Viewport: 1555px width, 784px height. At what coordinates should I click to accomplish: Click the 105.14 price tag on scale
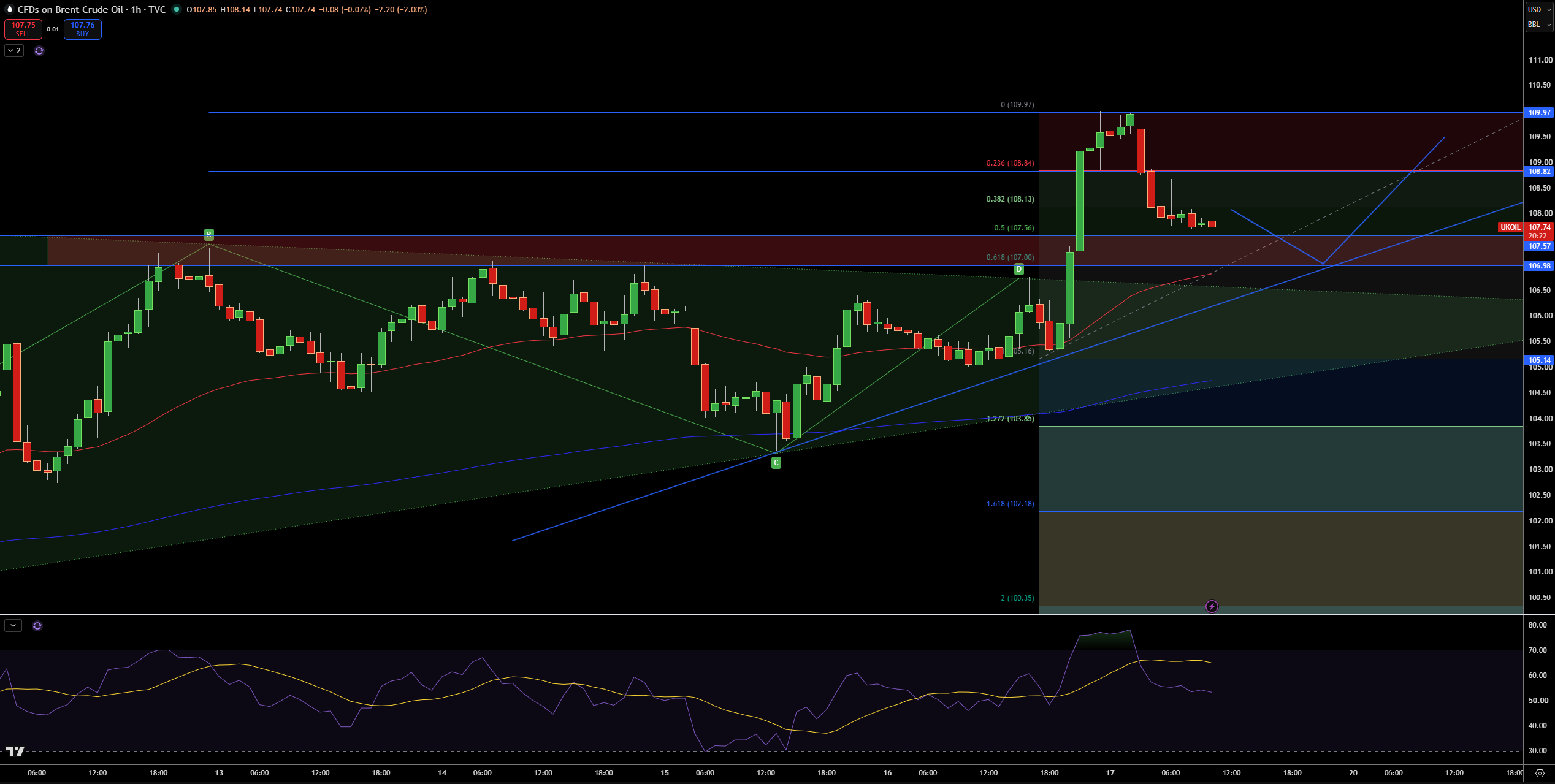click(1539, 360)
